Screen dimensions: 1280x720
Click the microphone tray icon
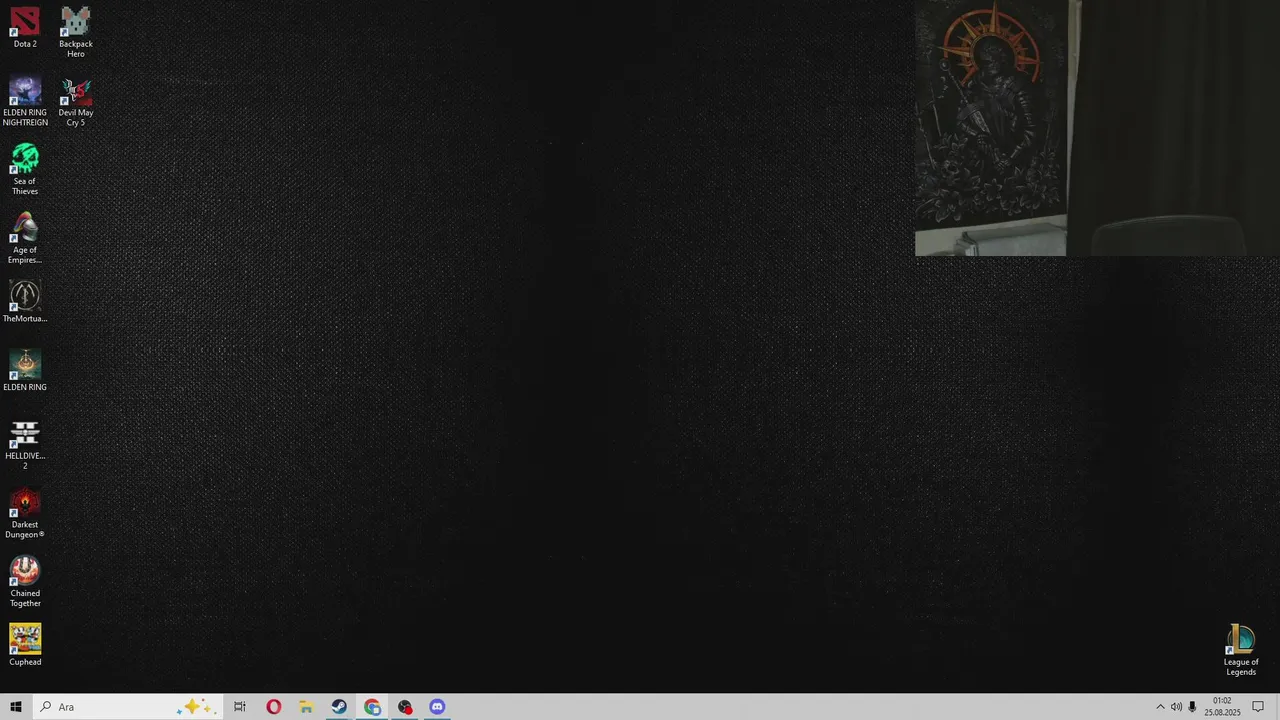(1192, 707)
